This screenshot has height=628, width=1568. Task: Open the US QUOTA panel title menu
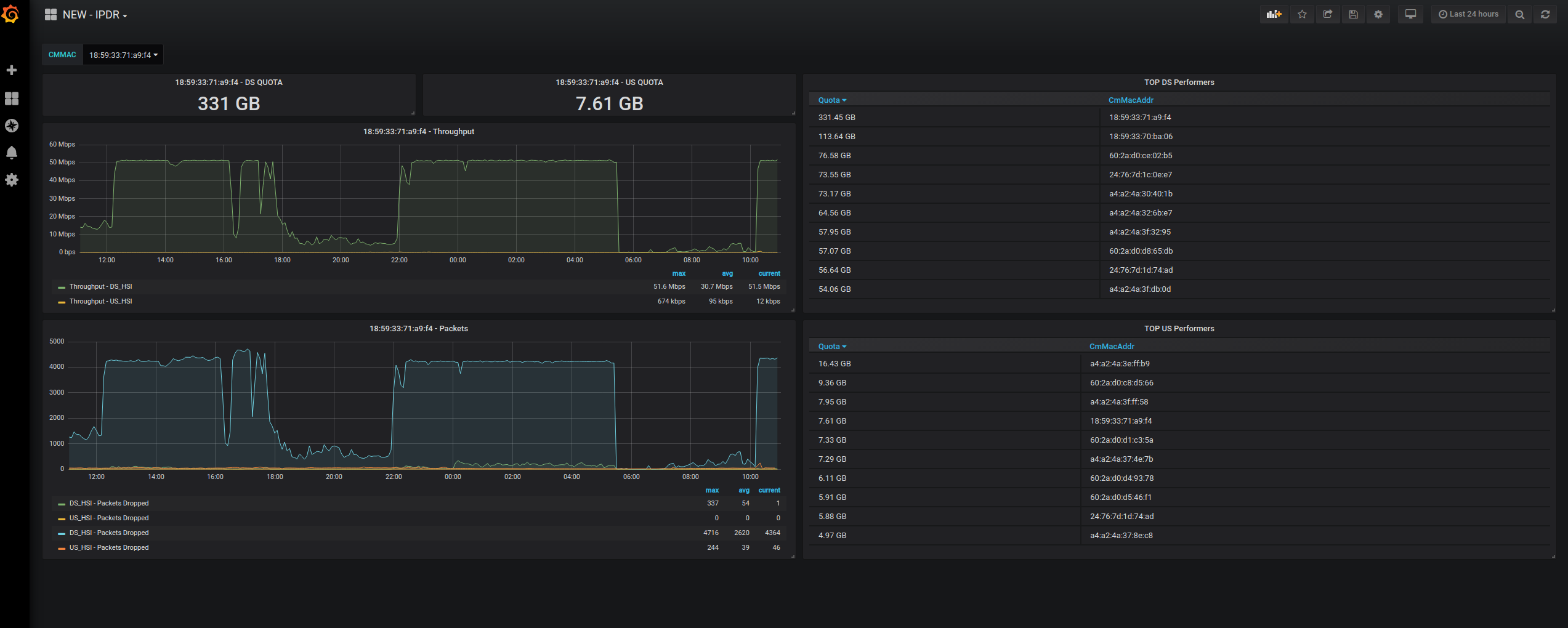pyautogui.click(x=609, y=83)
